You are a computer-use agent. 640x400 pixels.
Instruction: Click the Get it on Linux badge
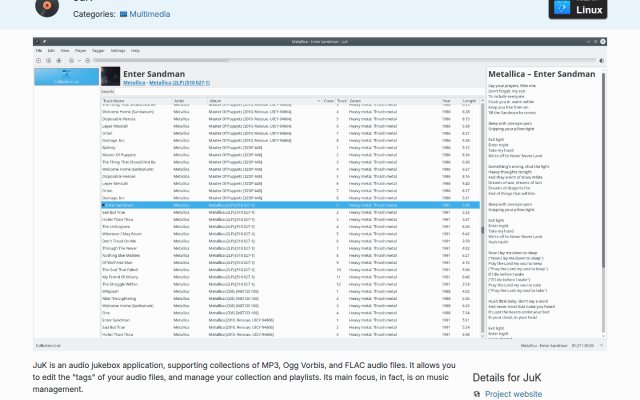tap(578, 7)
